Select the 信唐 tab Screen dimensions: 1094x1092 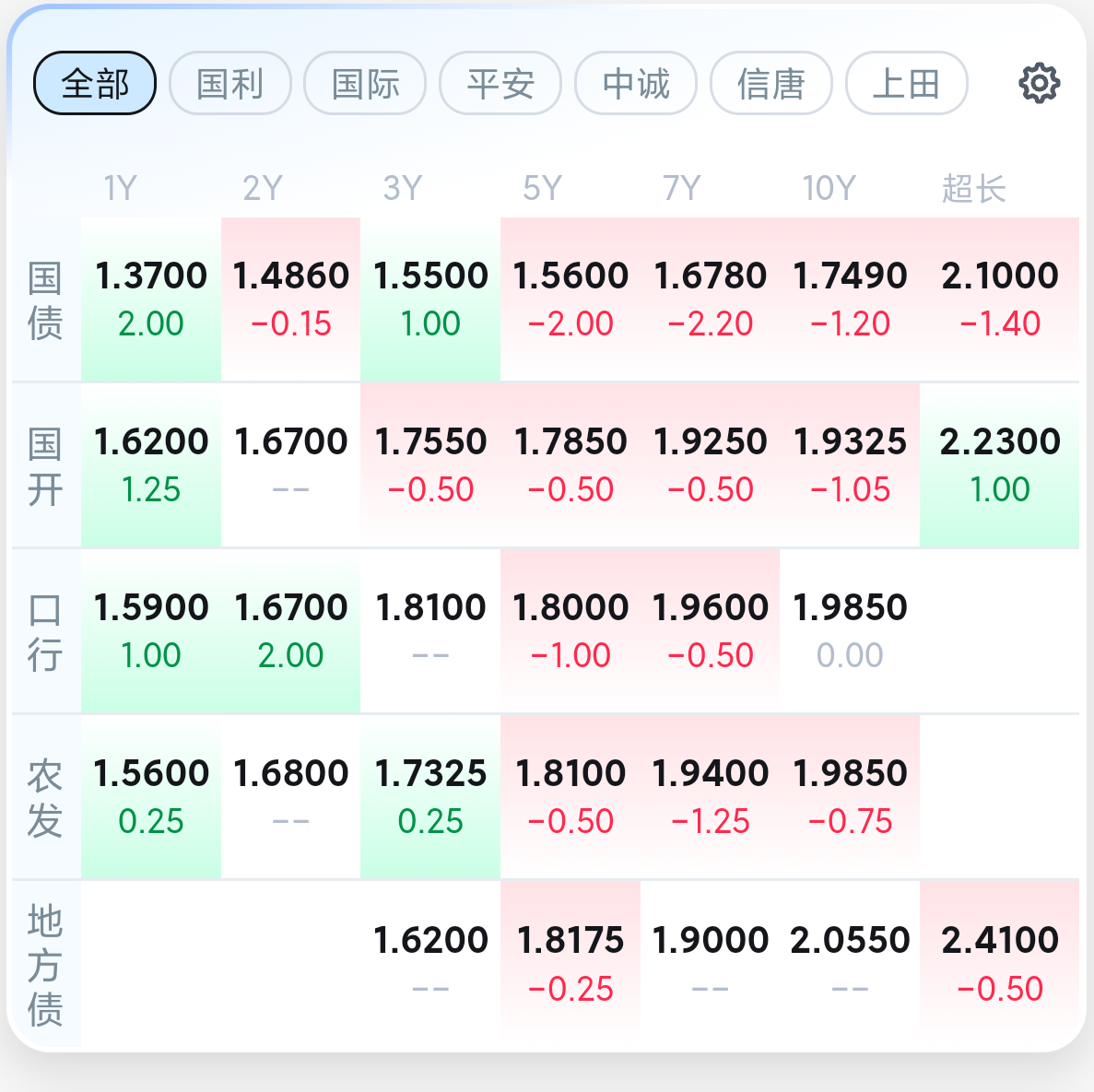771,83
